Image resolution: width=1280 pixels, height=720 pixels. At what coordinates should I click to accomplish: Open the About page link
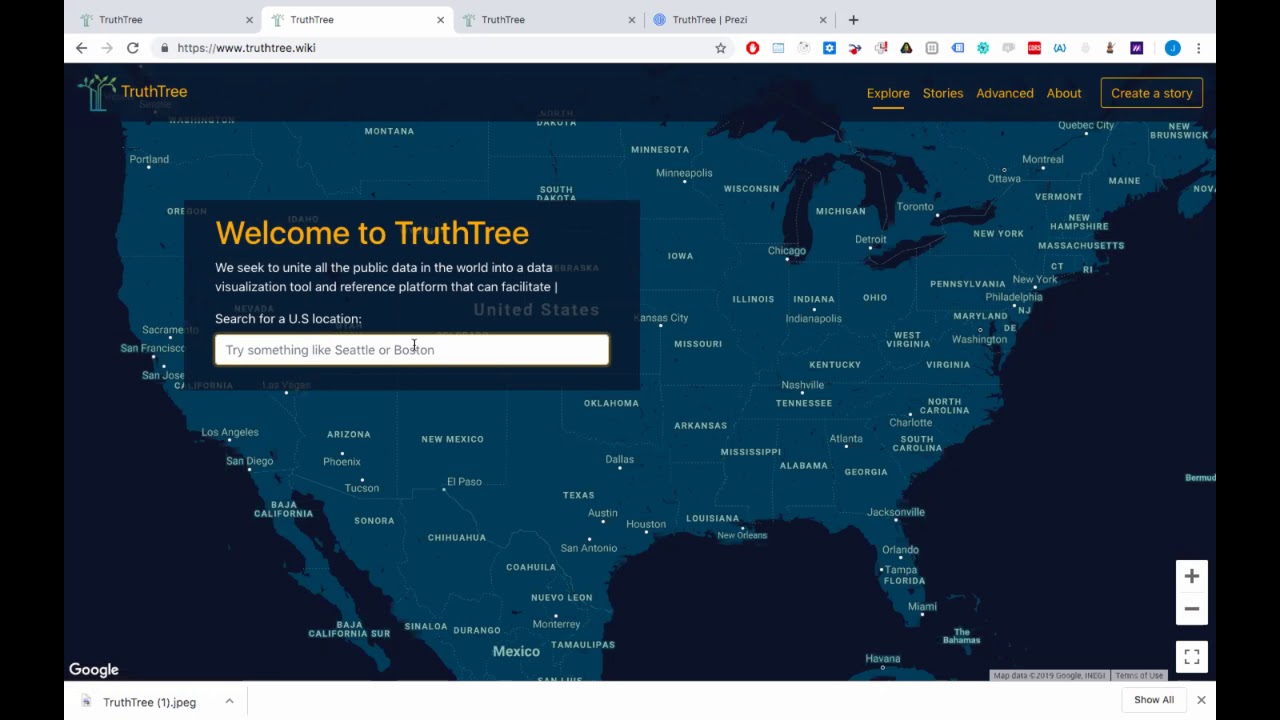(1064, 93)
